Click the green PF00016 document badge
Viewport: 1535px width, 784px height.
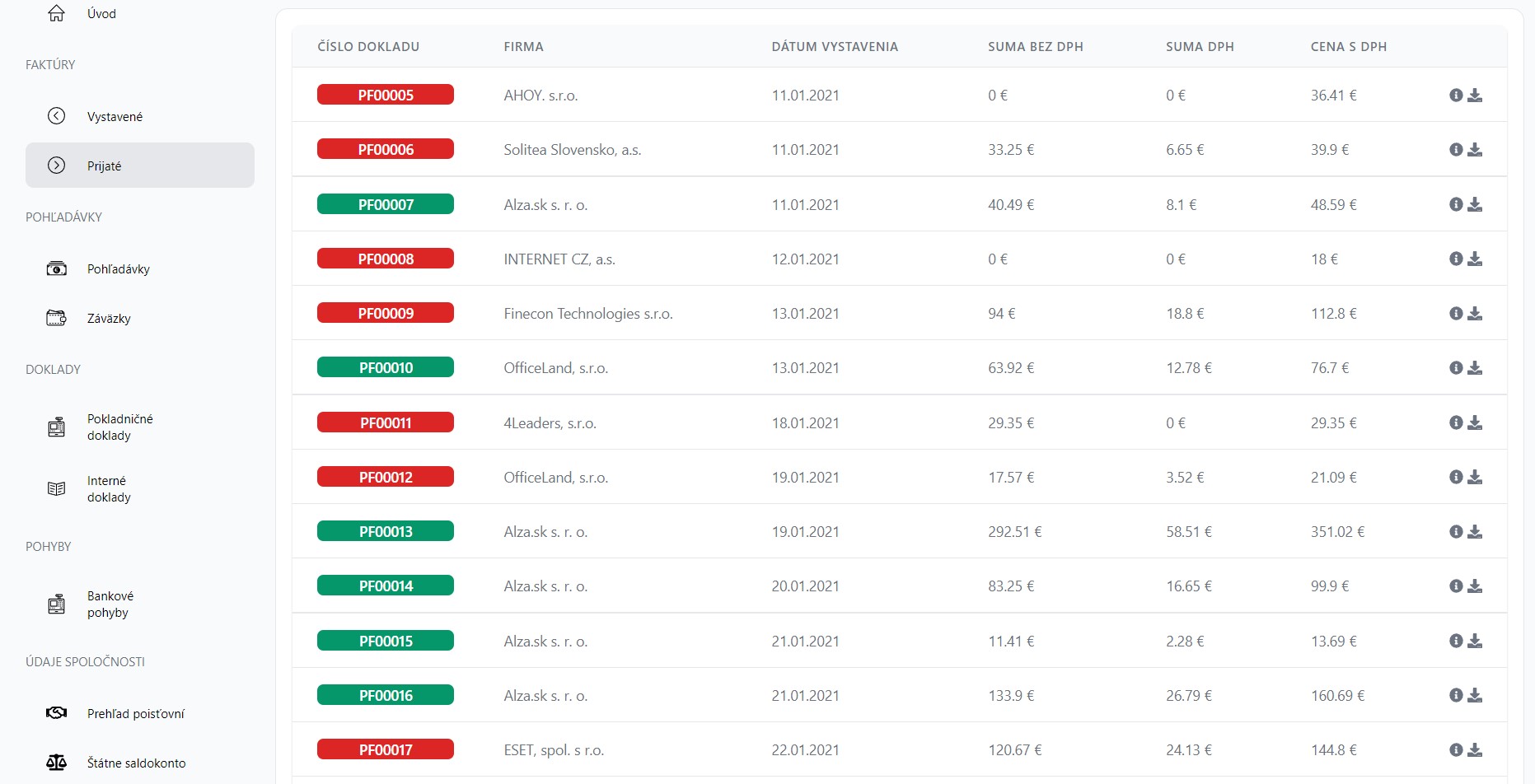[x=385, y=696]
